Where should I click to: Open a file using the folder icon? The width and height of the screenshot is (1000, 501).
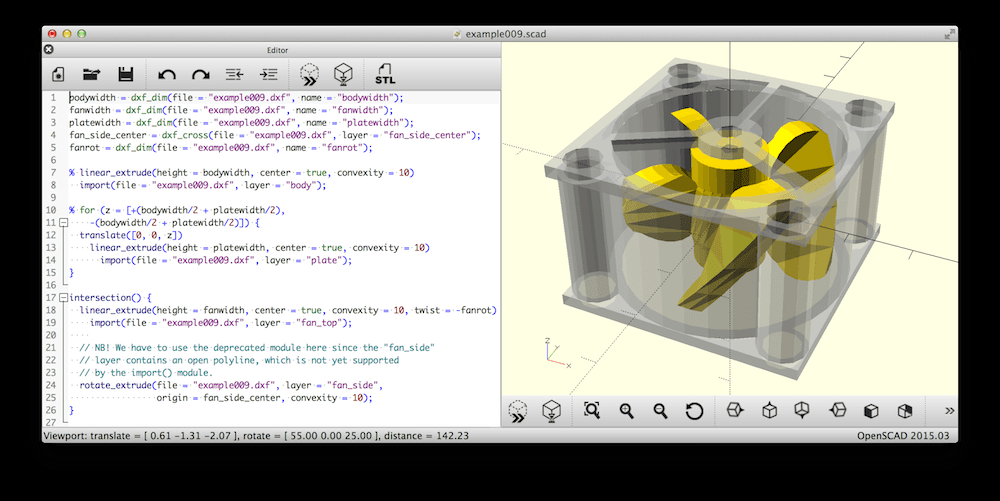pos(91,74)
